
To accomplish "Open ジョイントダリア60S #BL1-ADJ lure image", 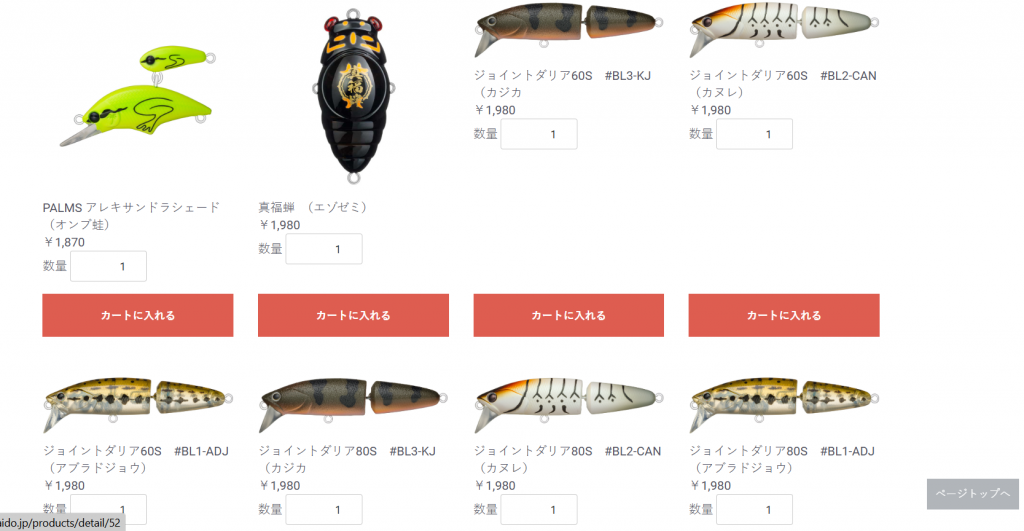I will (138, 404).
